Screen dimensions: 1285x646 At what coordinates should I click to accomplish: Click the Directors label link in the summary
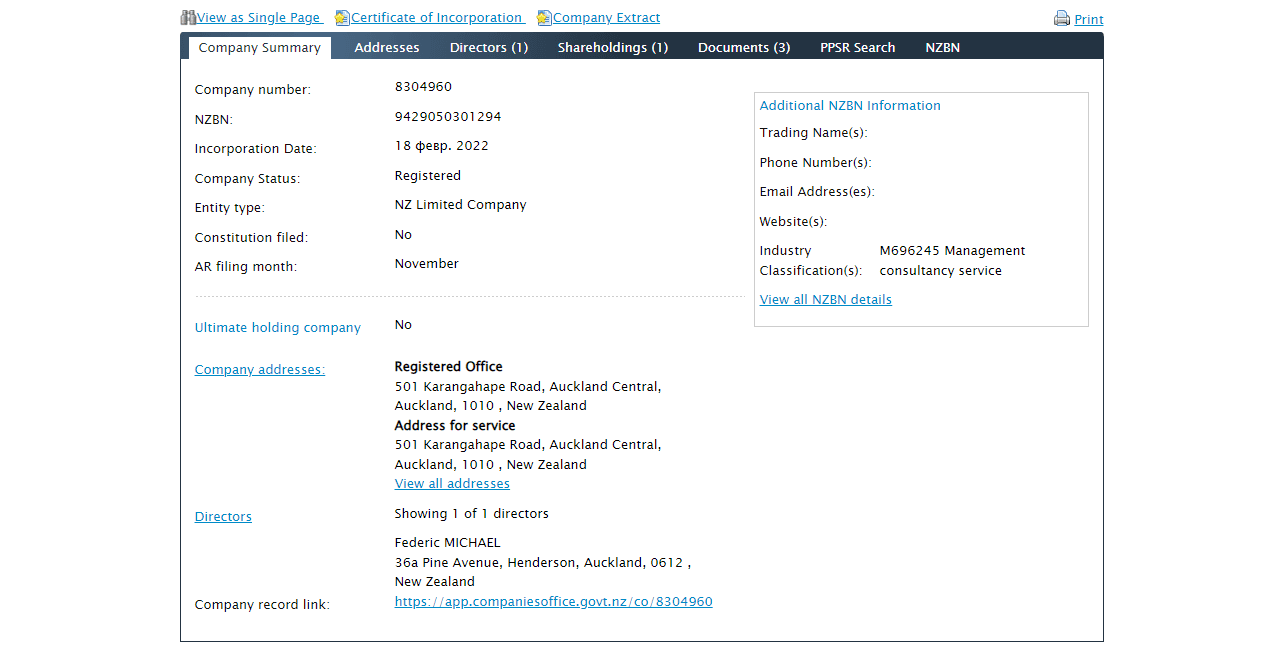[x=223, y=517]
